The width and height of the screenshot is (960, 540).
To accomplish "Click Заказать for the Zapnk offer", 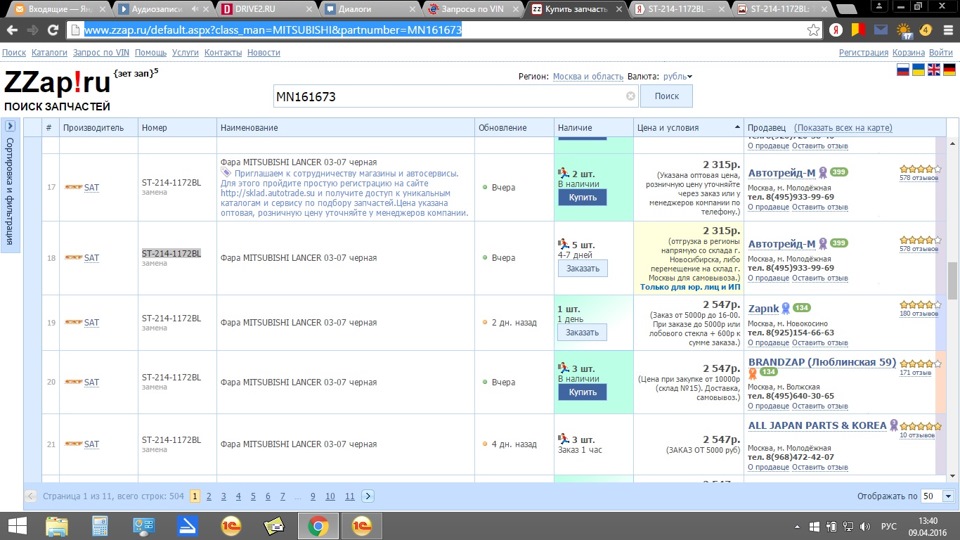I will pos(582,332).
